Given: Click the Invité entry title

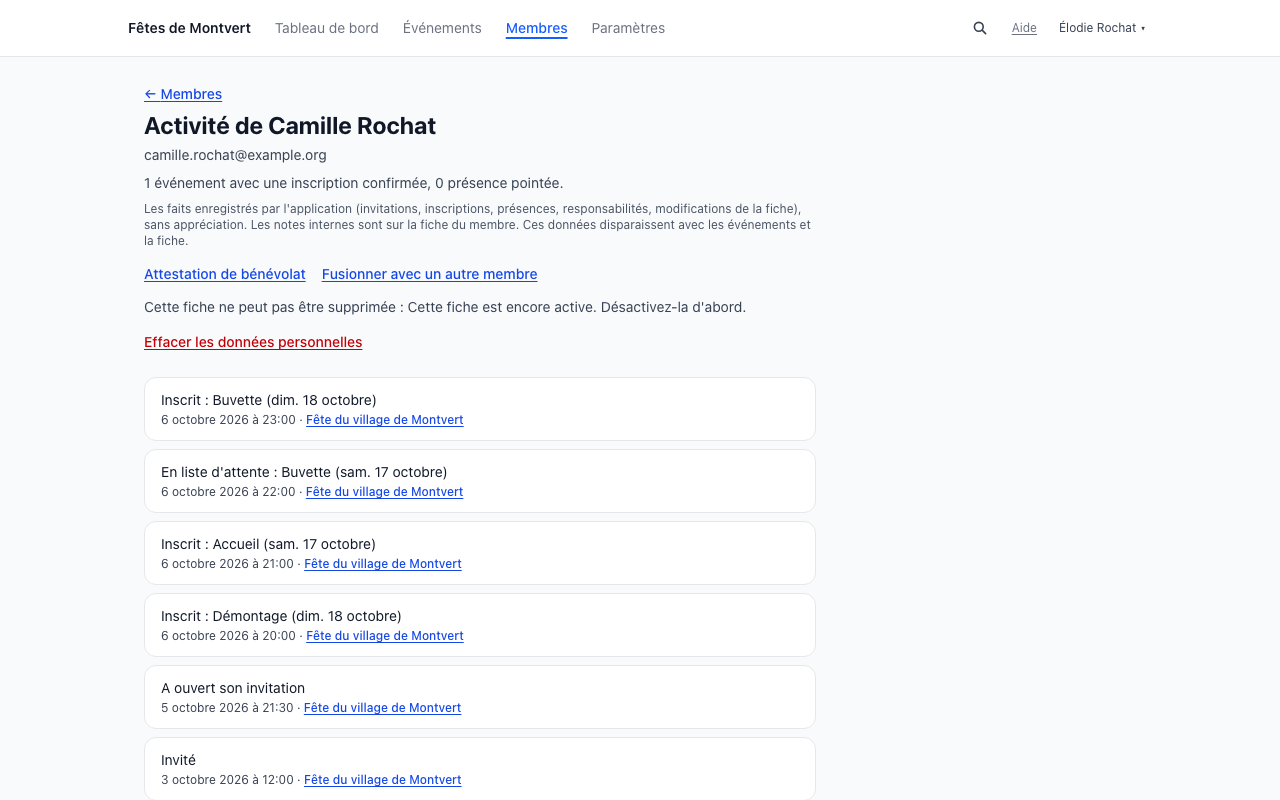Looking at the screenshot, I should pos(178,760).
